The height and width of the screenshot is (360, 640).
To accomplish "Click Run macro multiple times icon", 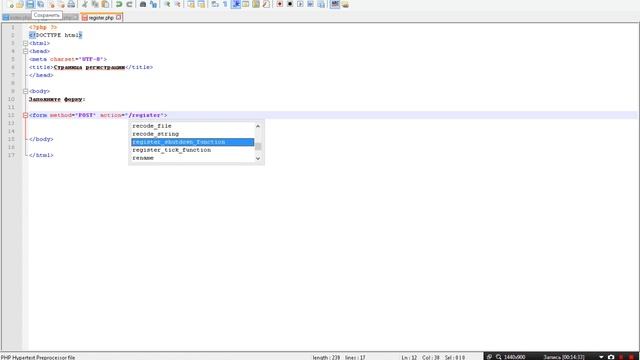I will [310, 4].
